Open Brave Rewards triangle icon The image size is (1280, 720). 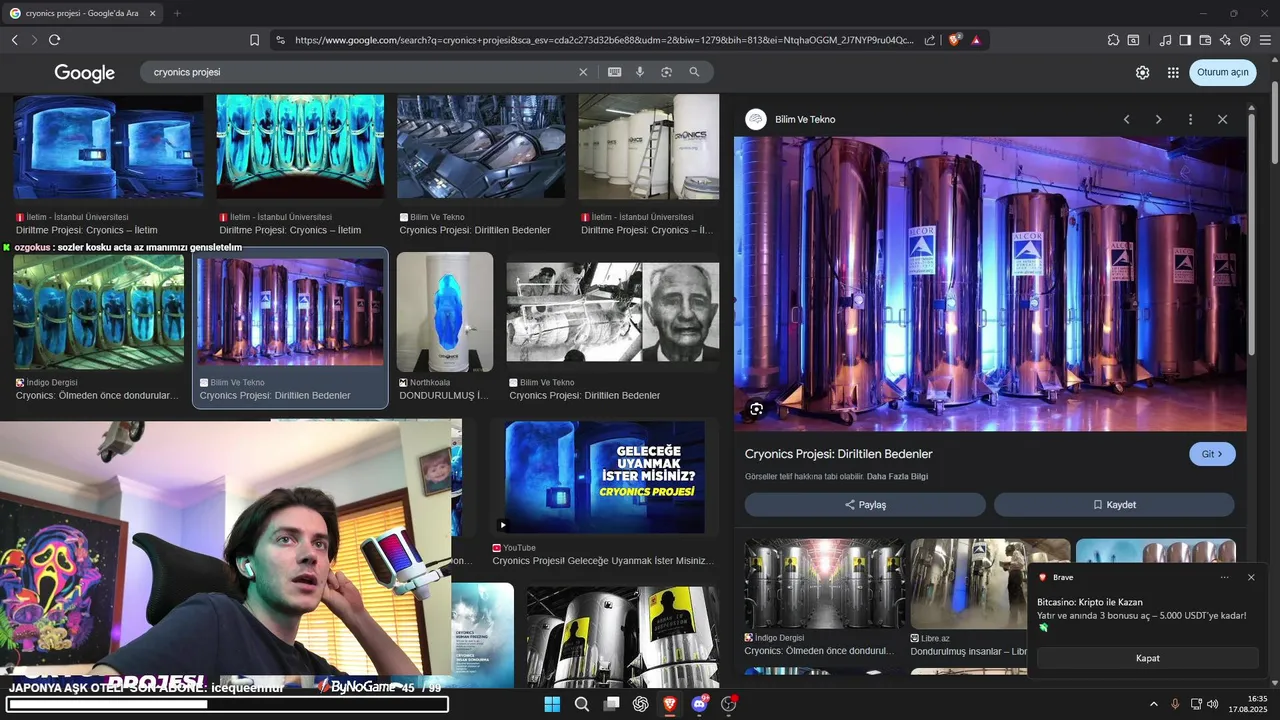(x=976, y=40)
